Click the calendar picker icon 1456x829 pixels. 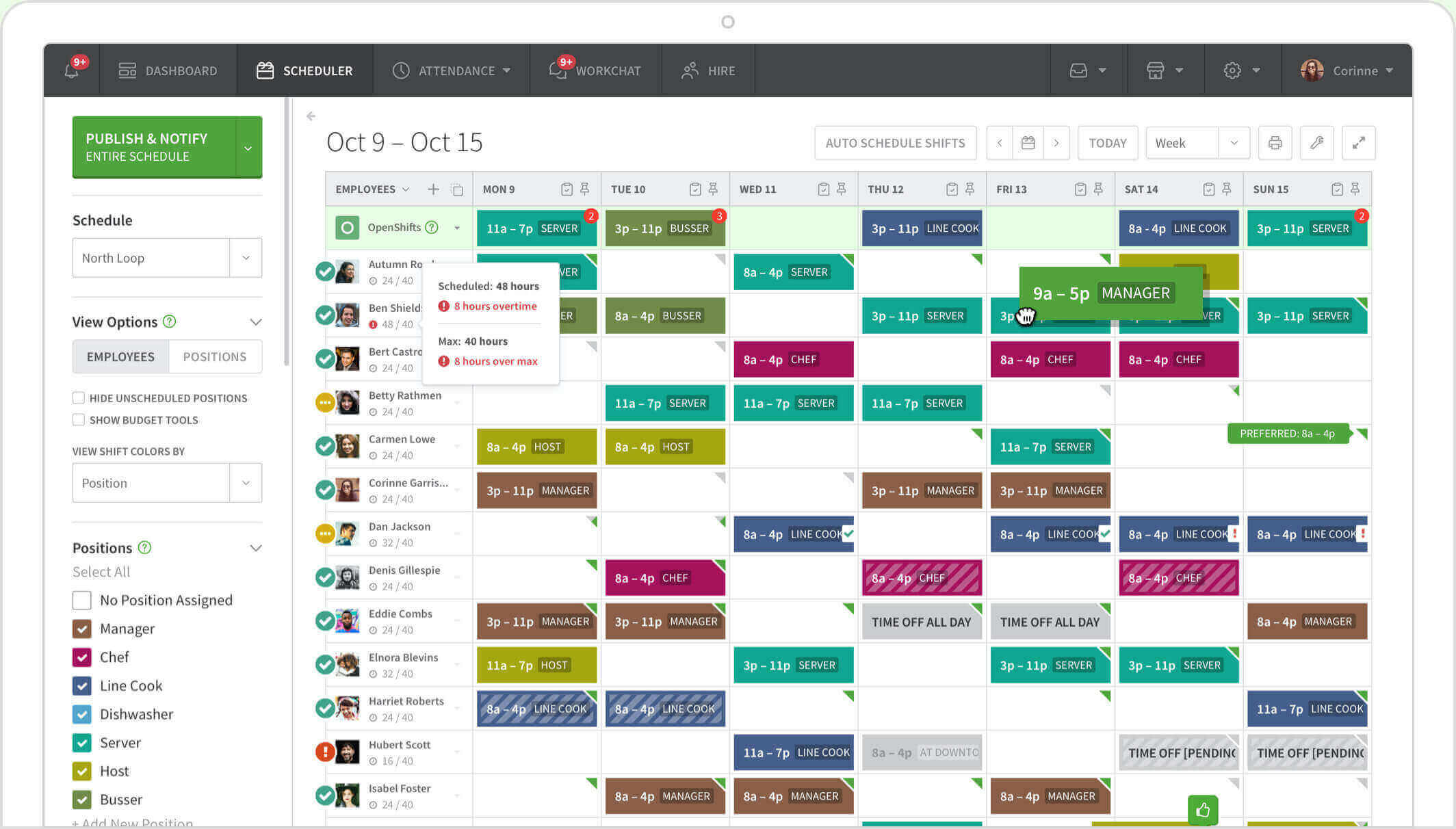pyautogui.click(x=1027, y=142)
